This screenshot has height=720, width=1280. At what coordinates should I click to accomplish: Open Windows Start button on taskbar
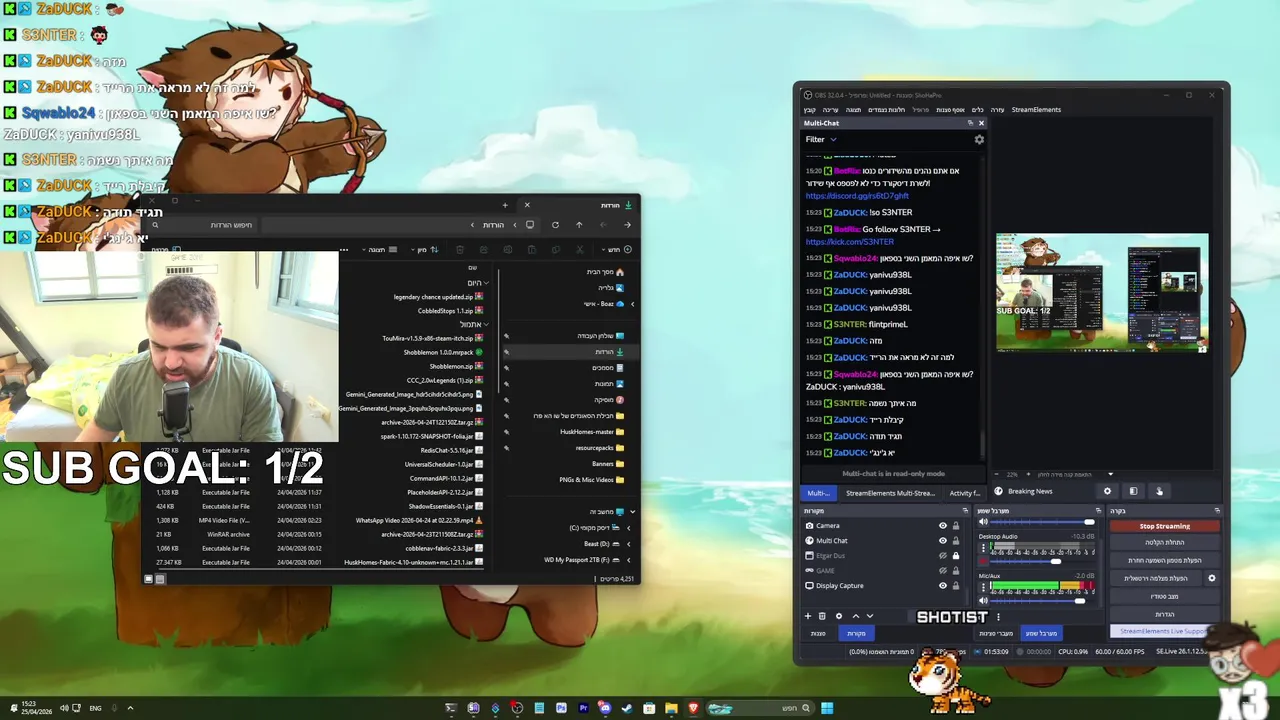click(827, 708)
